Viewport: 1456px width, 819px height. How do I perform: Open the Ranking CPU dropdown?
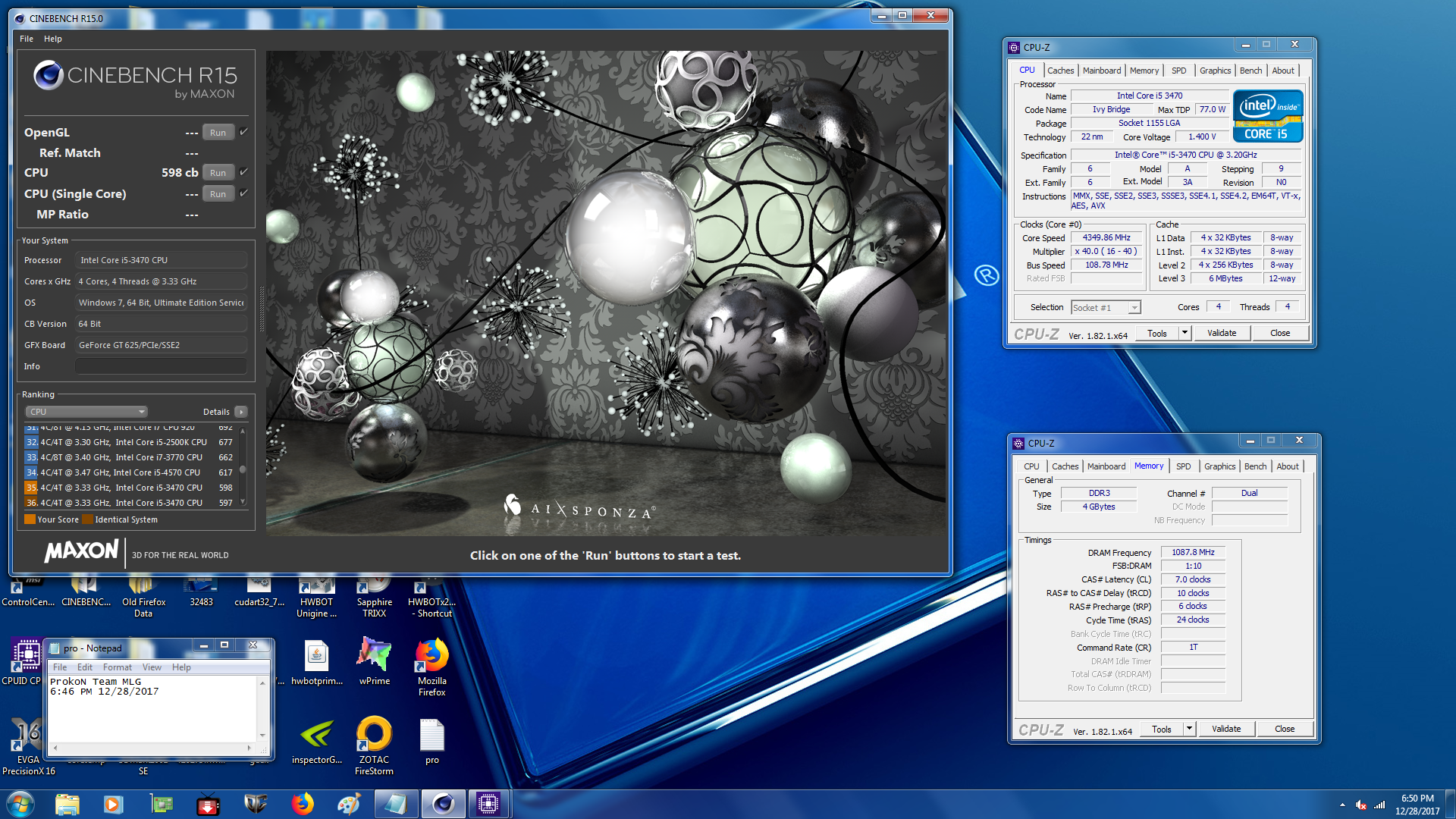[86, 412]
